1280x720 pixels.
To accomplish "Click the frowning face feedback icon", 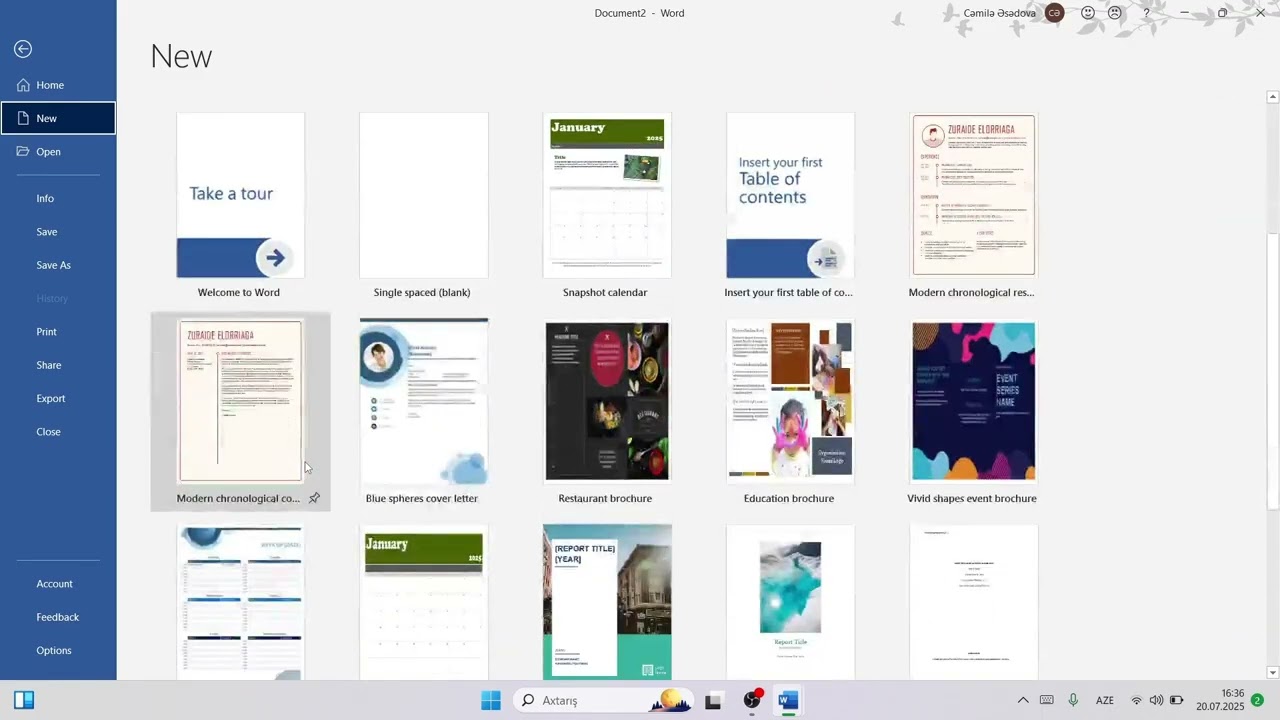I will click(x=1115, y=13).
